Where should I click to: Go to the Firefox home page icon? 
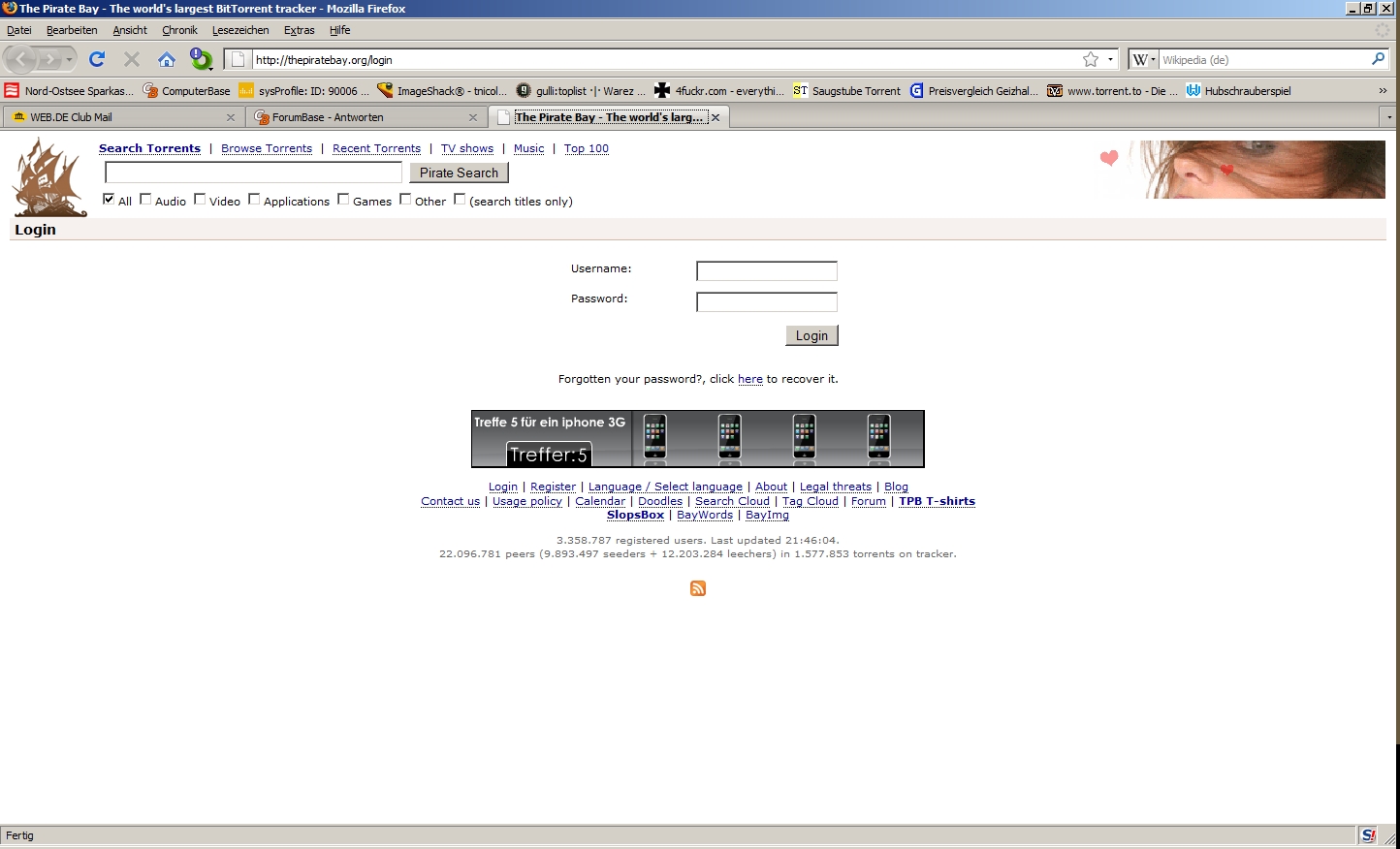(167, 59)
